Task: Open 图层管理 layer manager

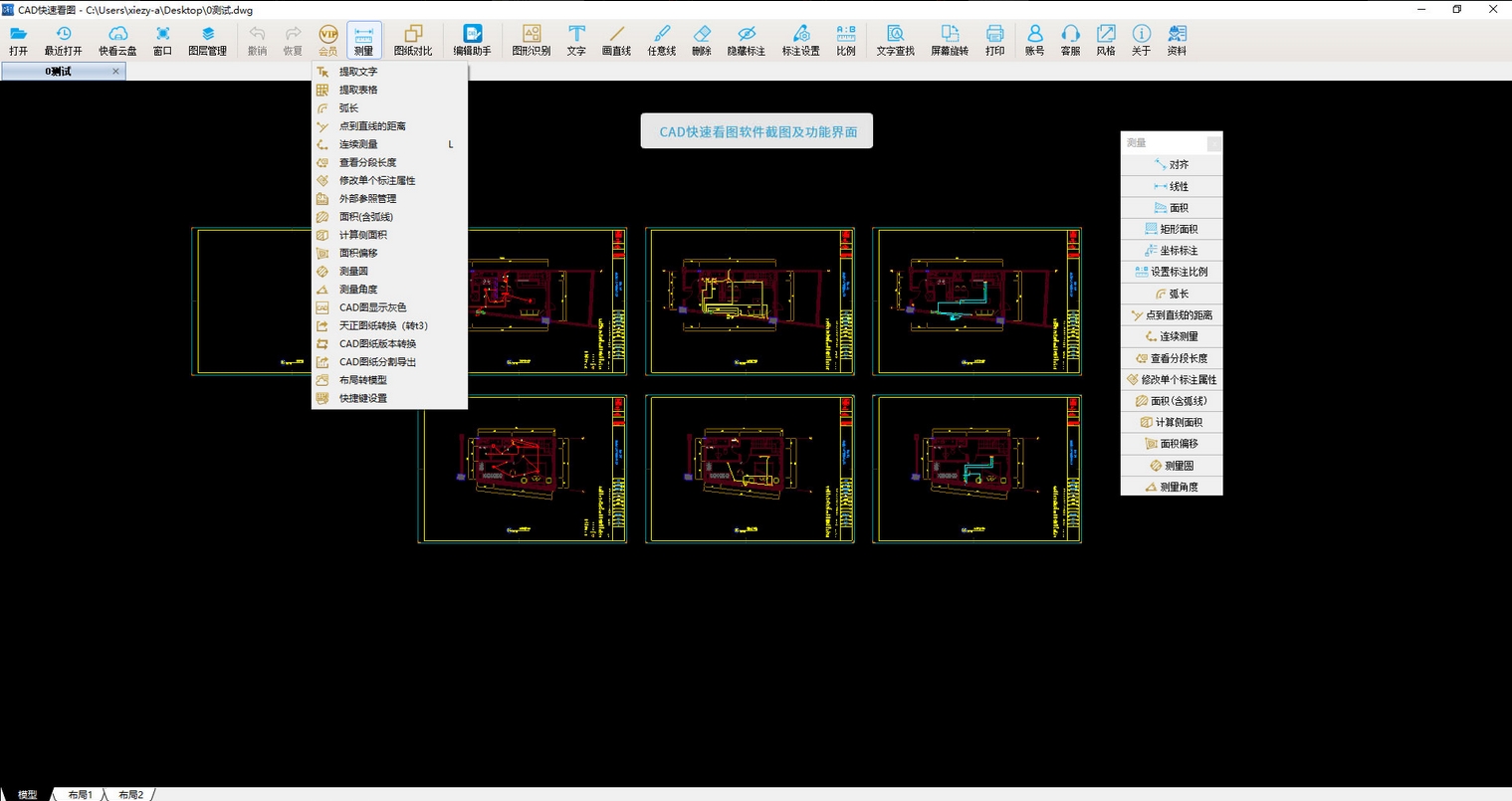Action: tap(207, 41)
